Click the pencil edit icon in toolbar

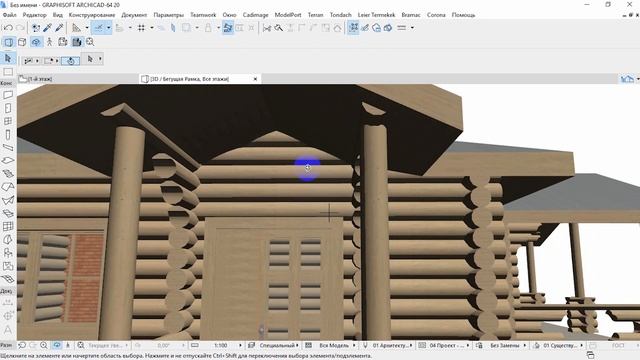point(365,28)
